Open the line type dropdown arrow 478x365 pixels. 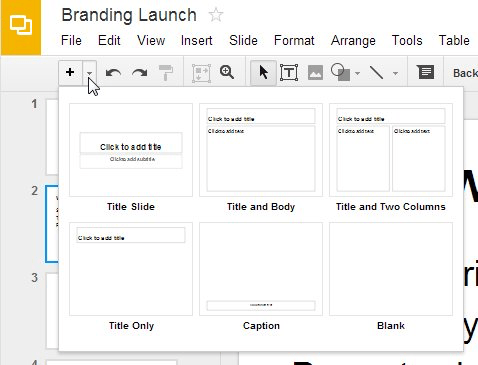(395, 73)
